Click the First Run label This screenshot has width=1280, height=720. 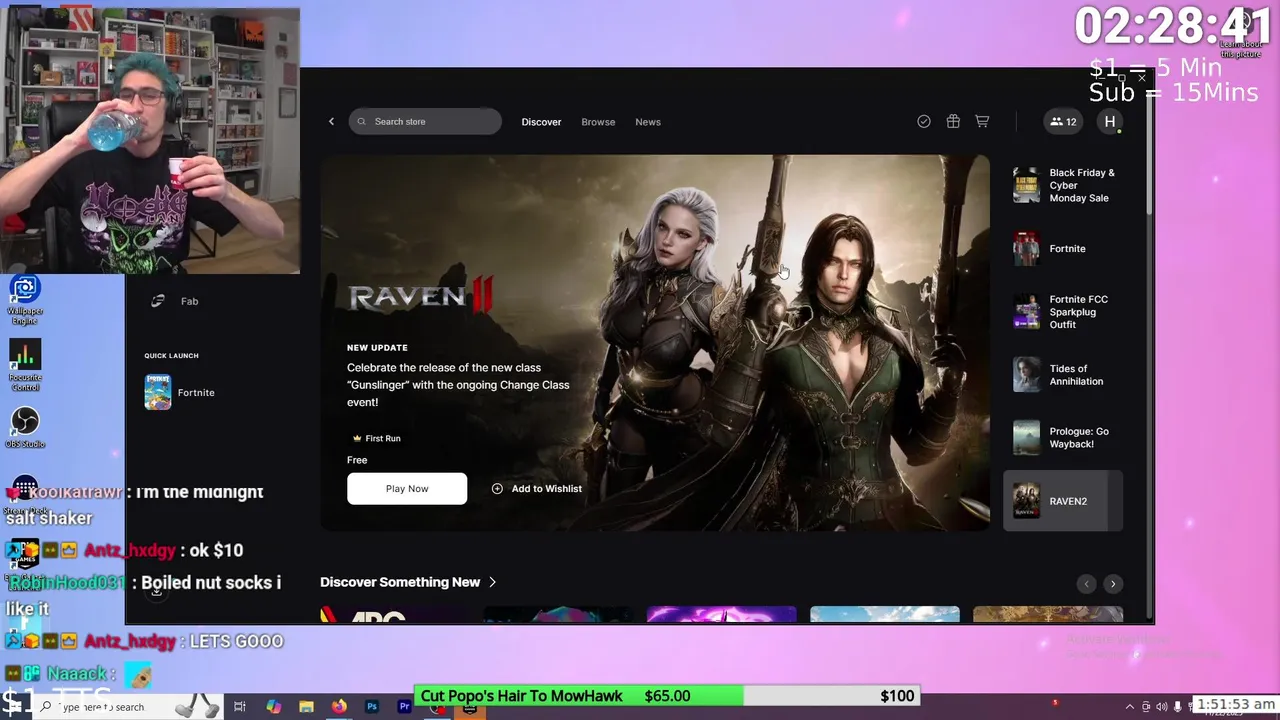376,438
